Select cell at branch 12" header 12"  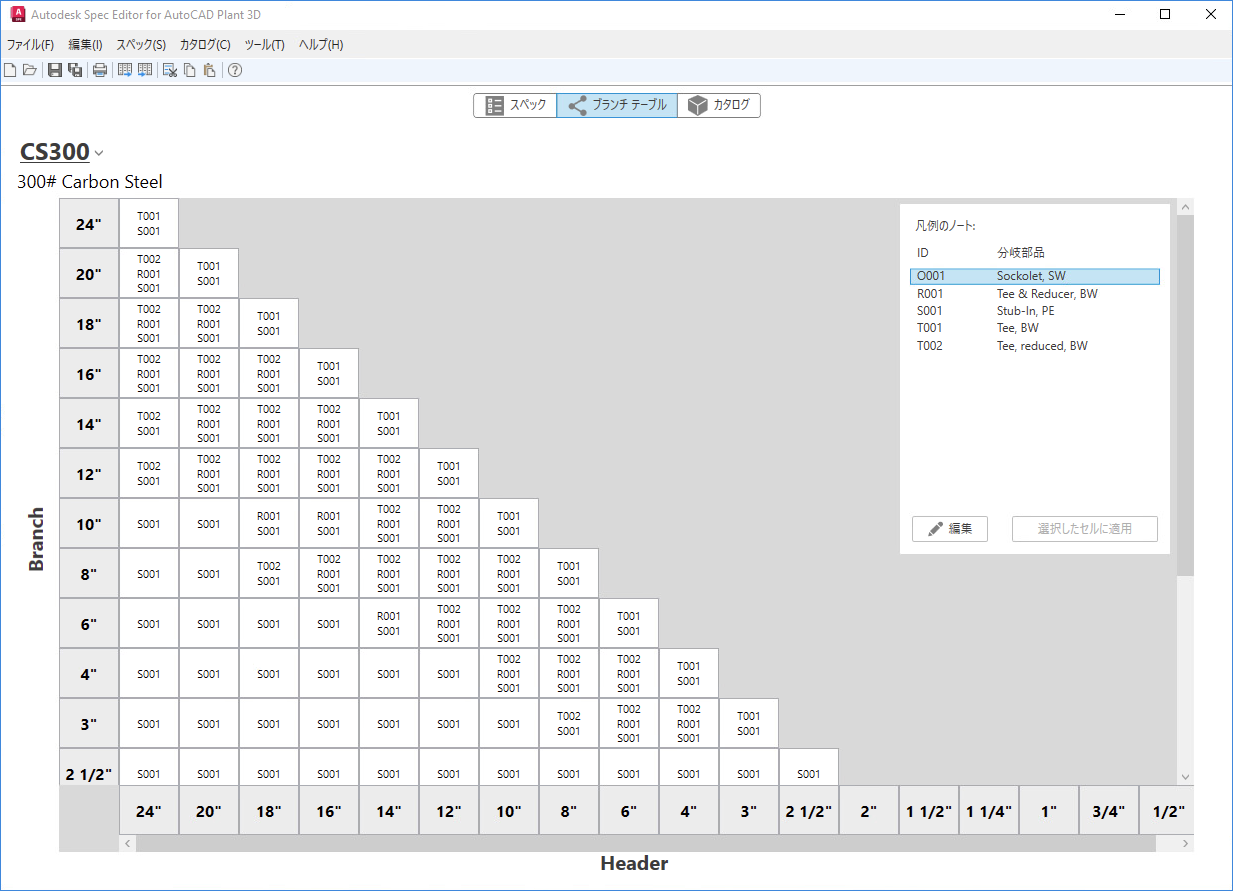pyautogui.click(x=449, y=474)
